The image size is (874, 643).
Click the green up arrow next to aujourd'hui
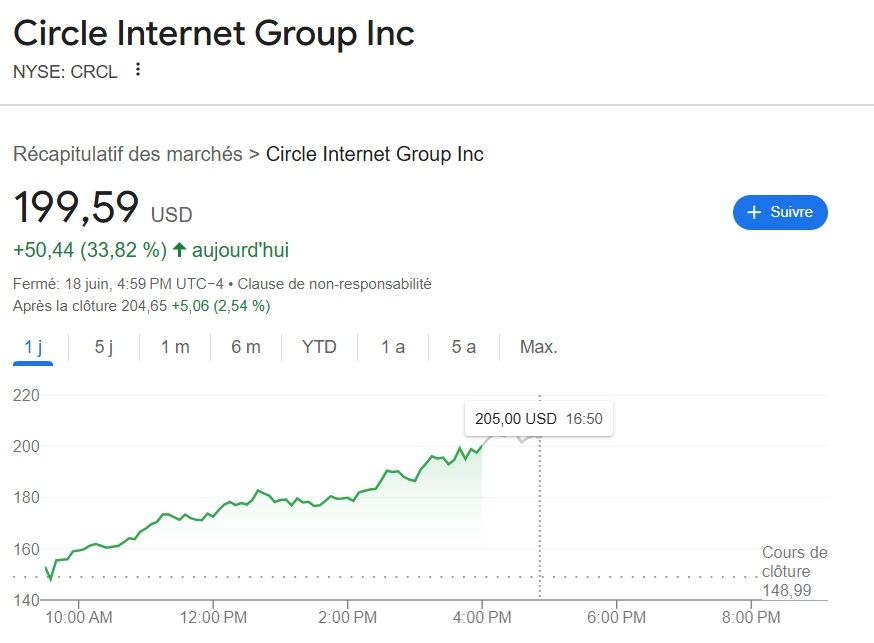pos(180,249)
